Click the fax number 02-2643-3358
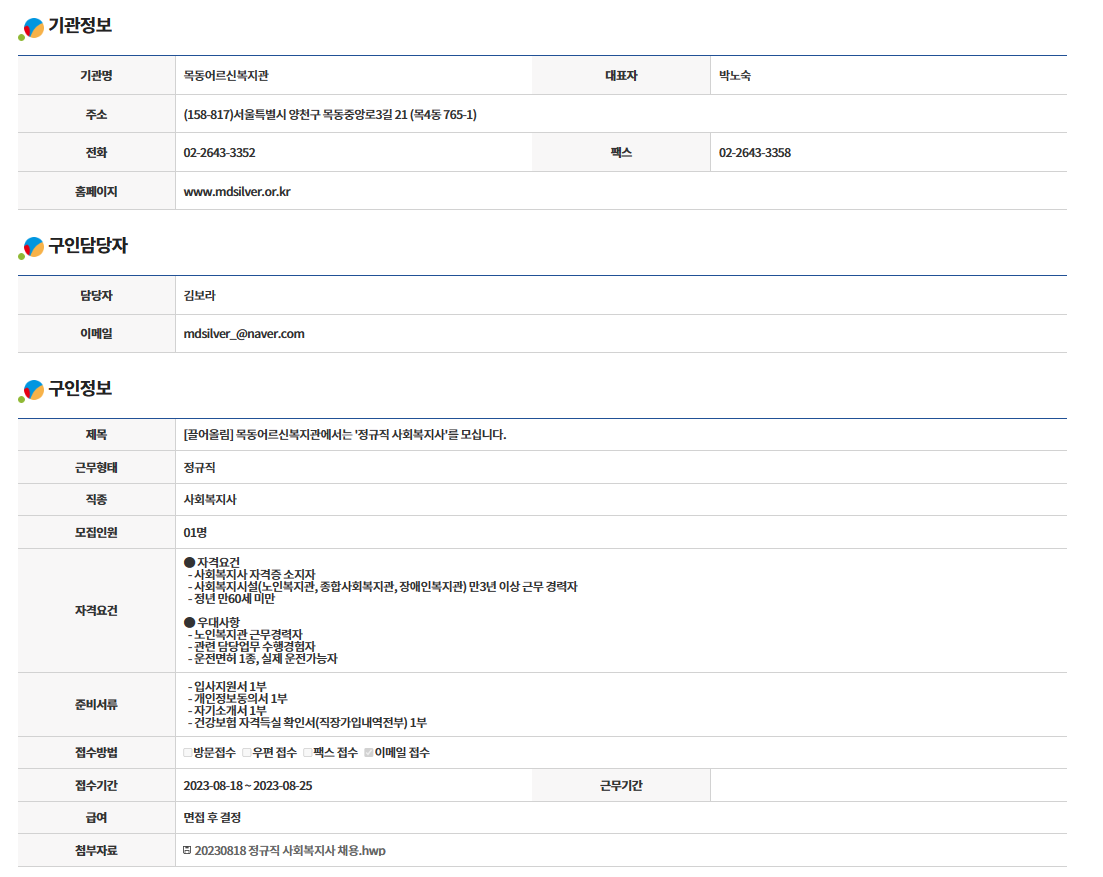 point(754,153)
